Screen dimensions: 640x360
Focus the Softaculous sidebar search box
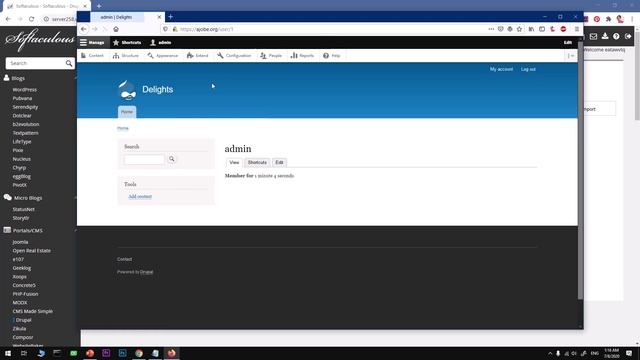coord(36,63)
